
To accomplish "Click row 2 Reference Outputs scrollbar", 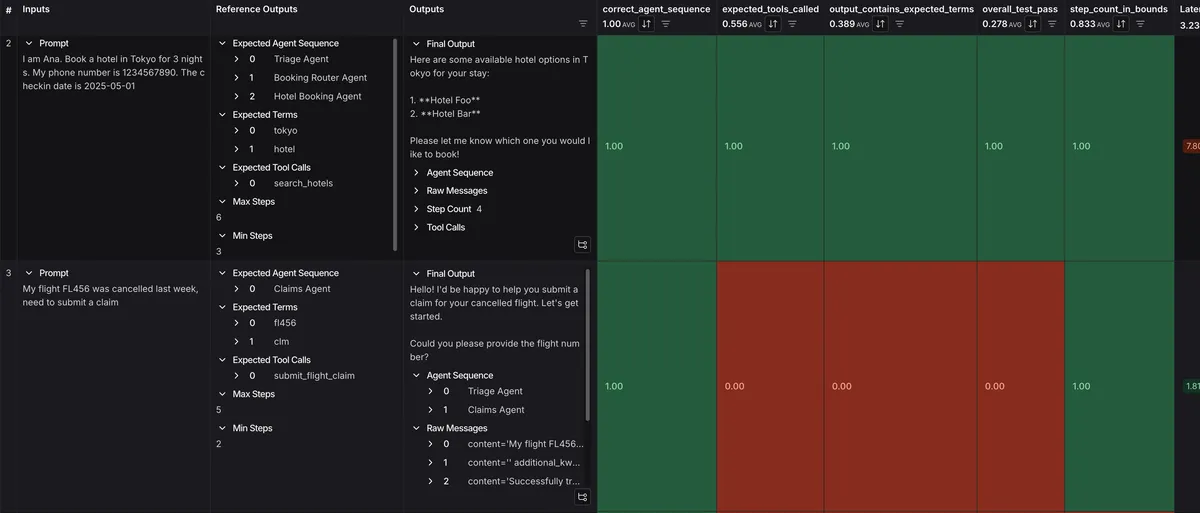I will pos(397,145).
